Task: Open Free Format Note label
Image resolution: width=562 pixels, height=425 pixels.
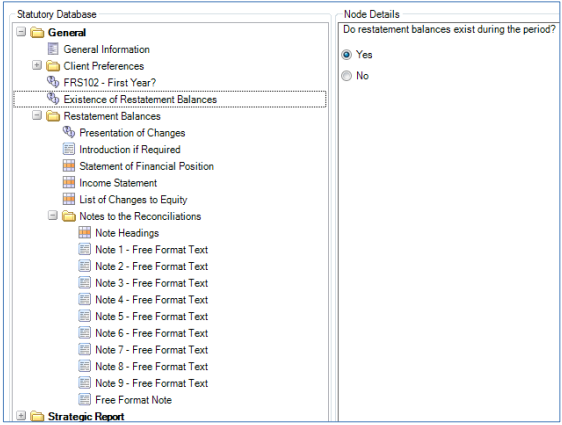Action: tap(133, 400)
